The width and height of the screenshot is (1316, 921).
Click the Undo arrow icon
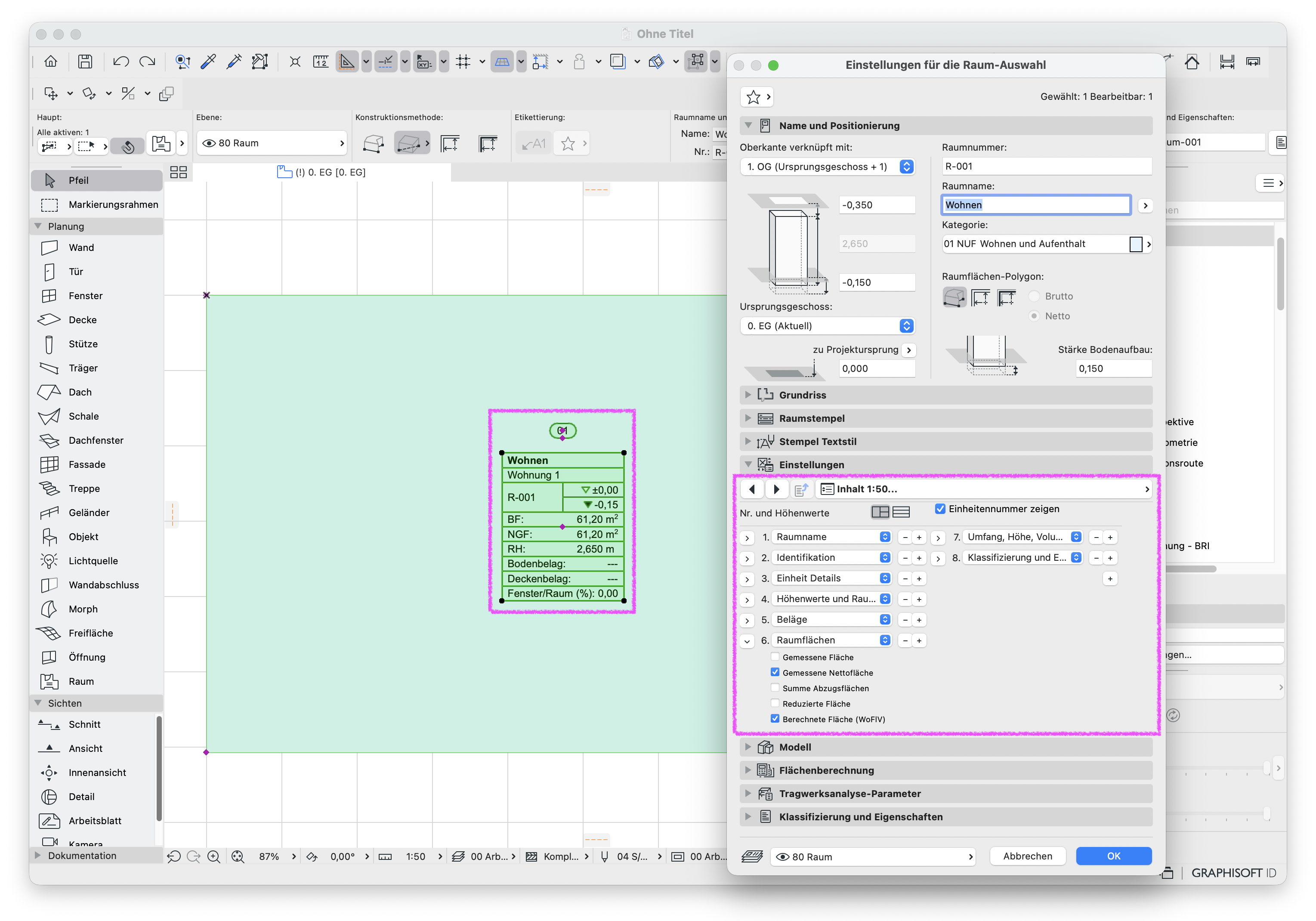(x=121, y=62)
